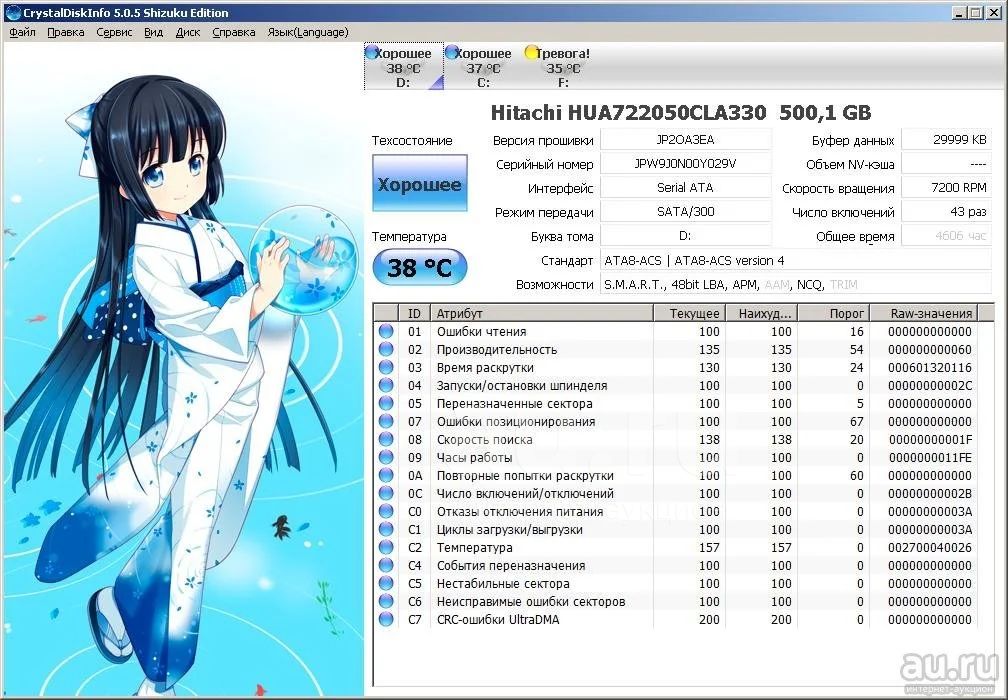Open the Вид menu
The width and height of the screenshot is (1008, 700).
point(154,32)
